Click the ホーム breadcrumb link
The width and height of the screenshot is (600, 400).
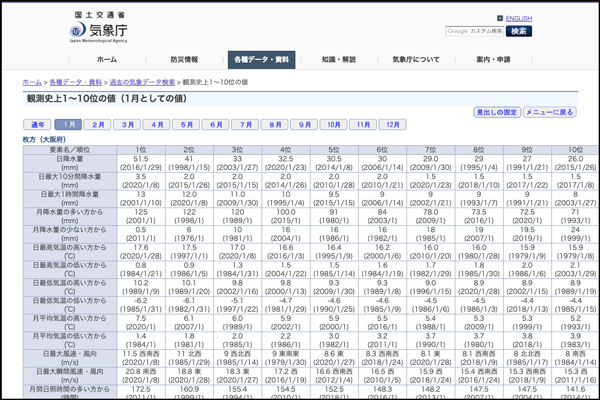[32, 81]
